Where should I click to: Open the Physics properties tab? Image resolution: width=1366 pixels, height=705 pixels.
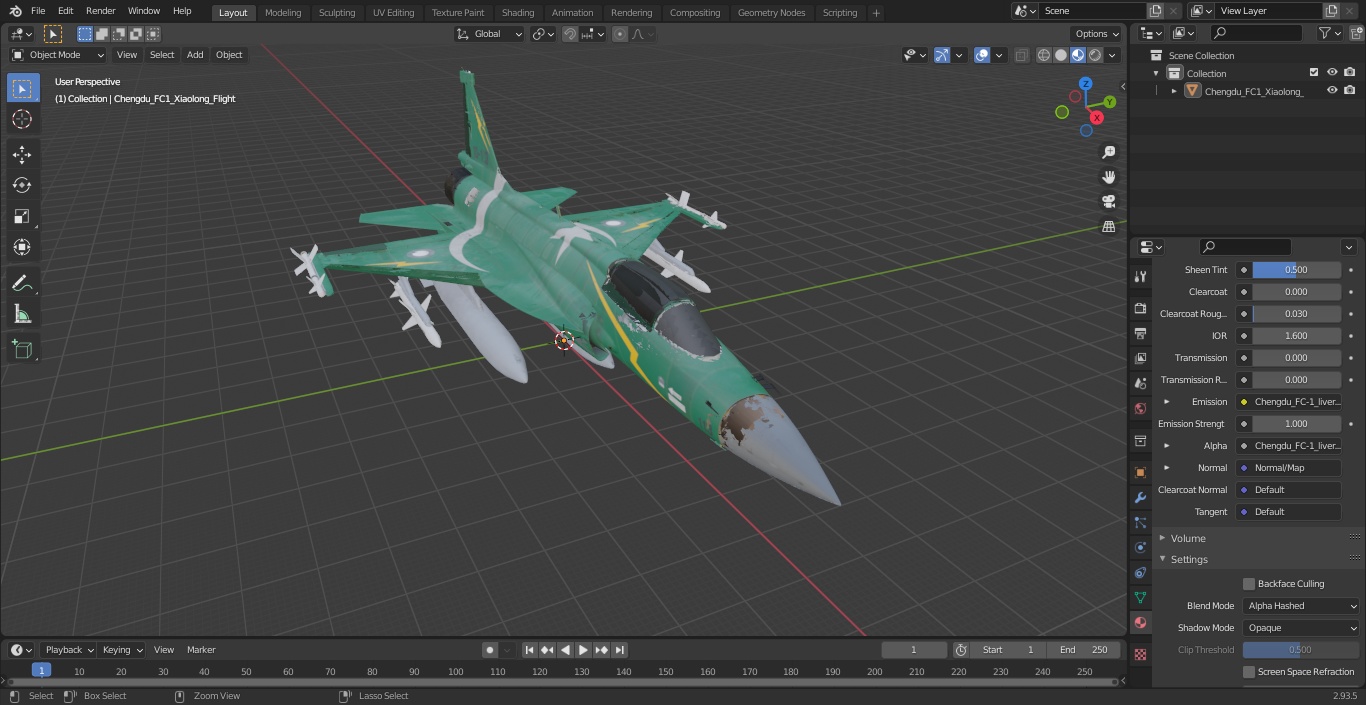click(x=1140, y=548)
